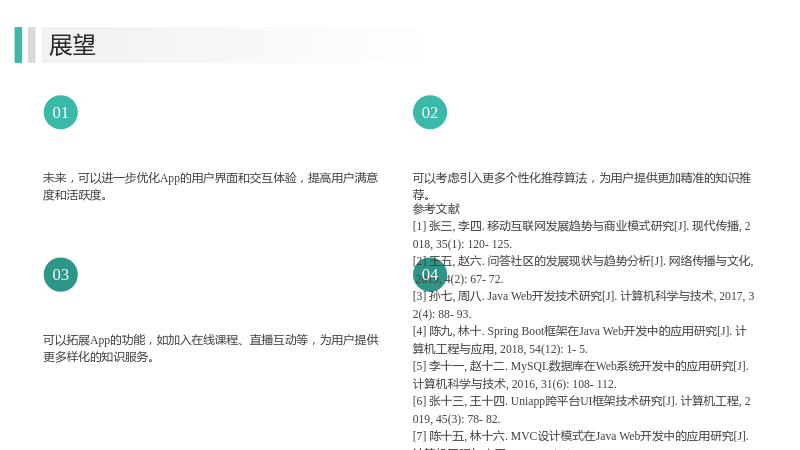Click the teal 01 circle badge

pyautogui.click(x=61, y=112)
